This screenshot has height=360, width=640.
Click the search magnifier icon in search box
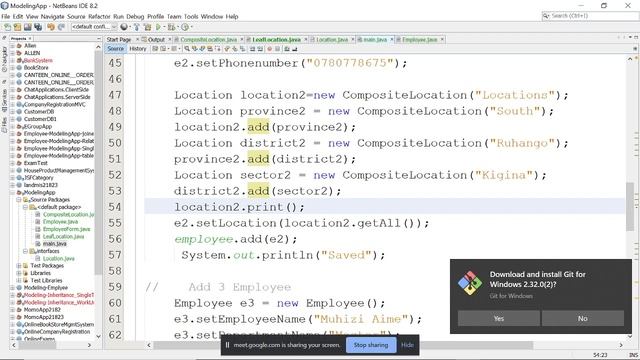[546, 16]
